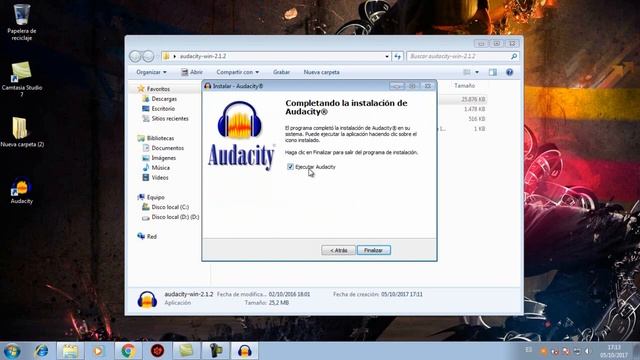Select the Nueva carpeta (2) desktop folder

pos(22,132)
